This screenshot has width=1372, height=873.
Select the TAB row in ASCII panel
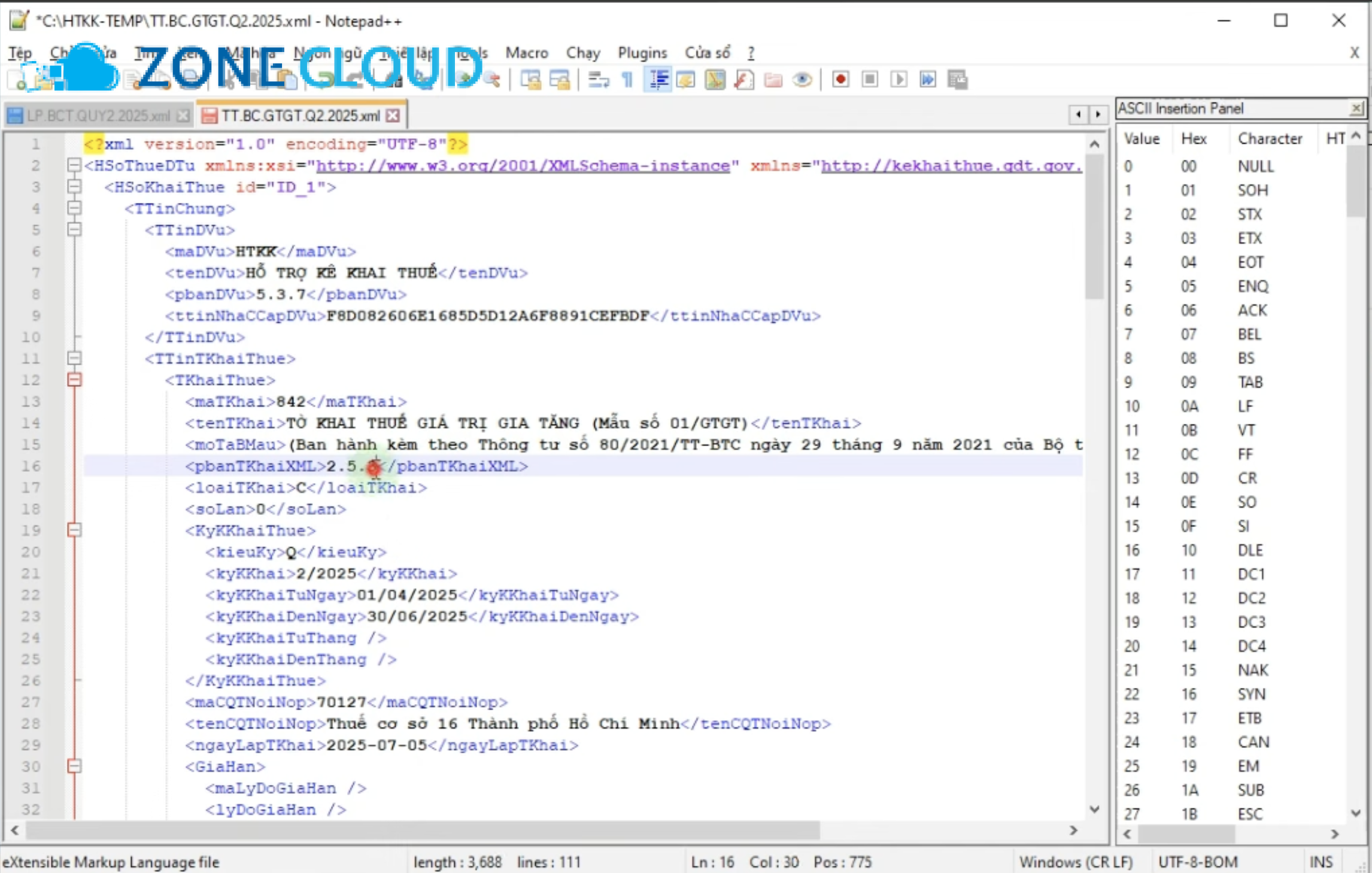point(1232,382)
